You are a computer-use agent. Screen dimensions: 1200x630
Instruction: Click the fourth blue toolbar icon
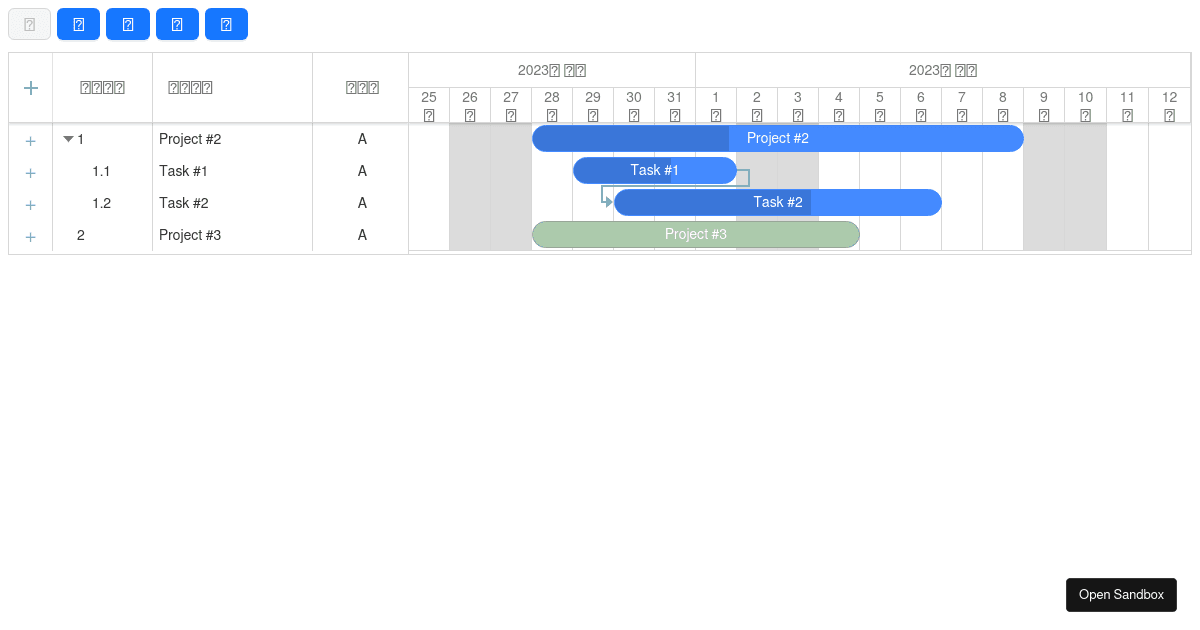coord(226,24)
